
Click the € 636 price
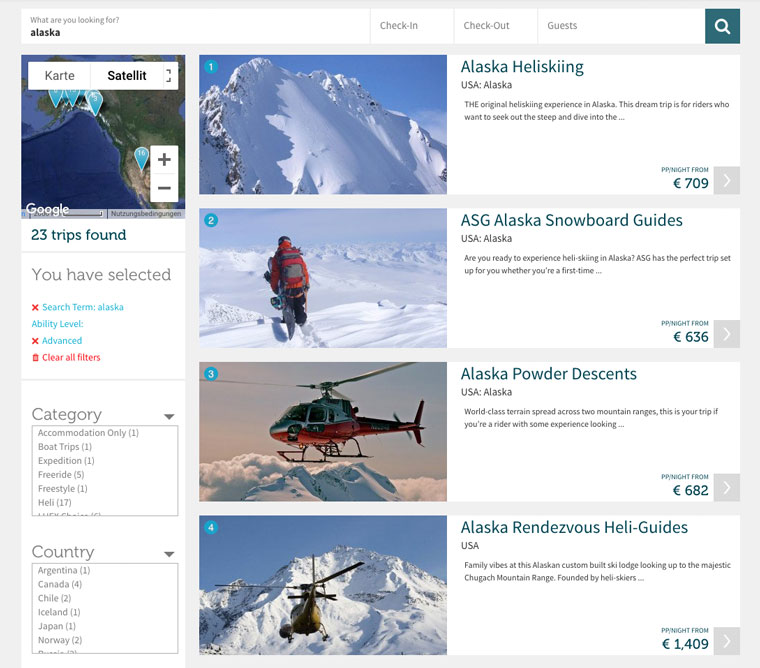coord(691,337)
